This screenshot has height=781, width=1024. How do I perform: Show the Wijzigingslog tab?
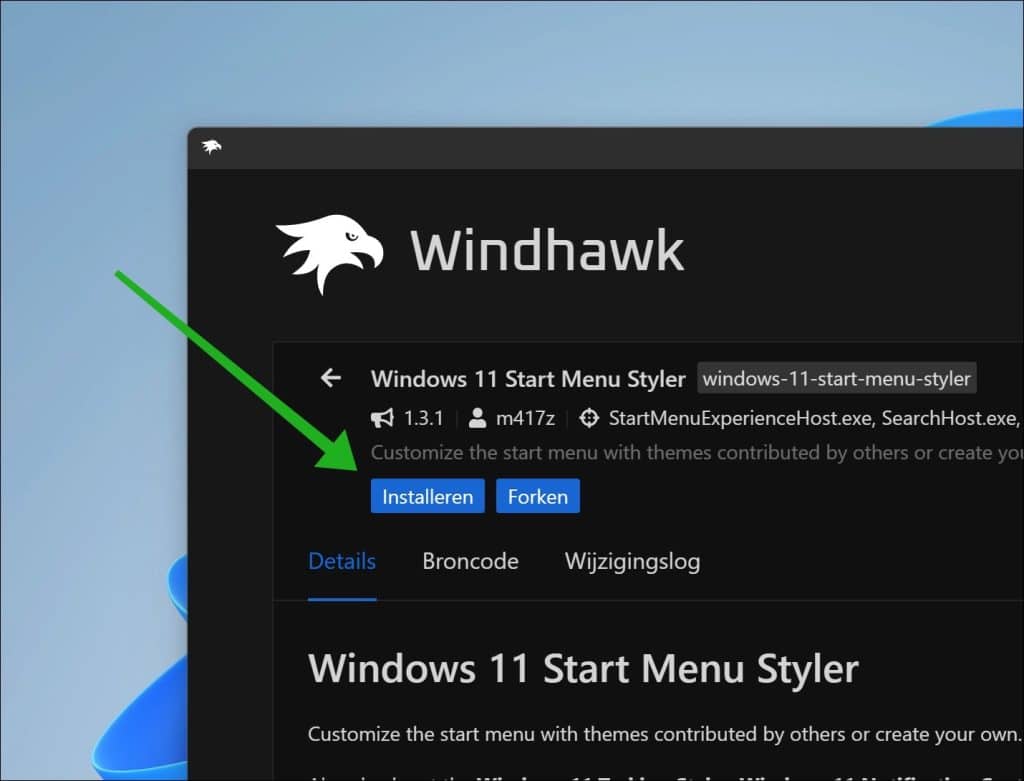coord(632,561)
